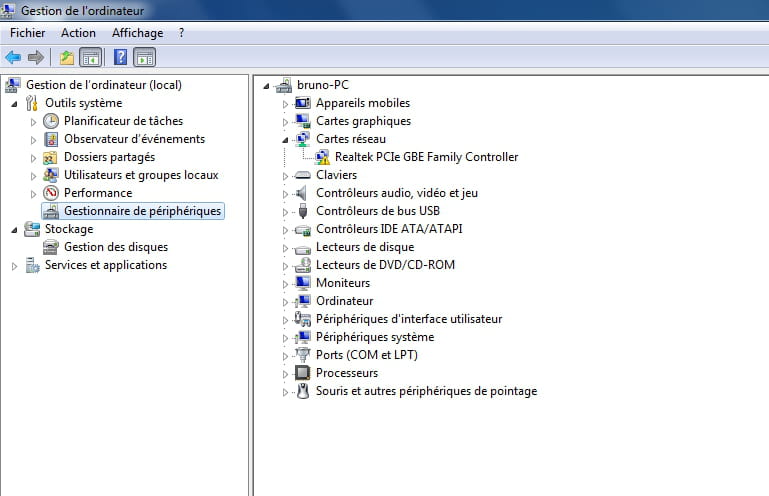The image size is (769, 496).
Task: Expand the Contrôleurs de bus USB node
Action: [285, 211]
